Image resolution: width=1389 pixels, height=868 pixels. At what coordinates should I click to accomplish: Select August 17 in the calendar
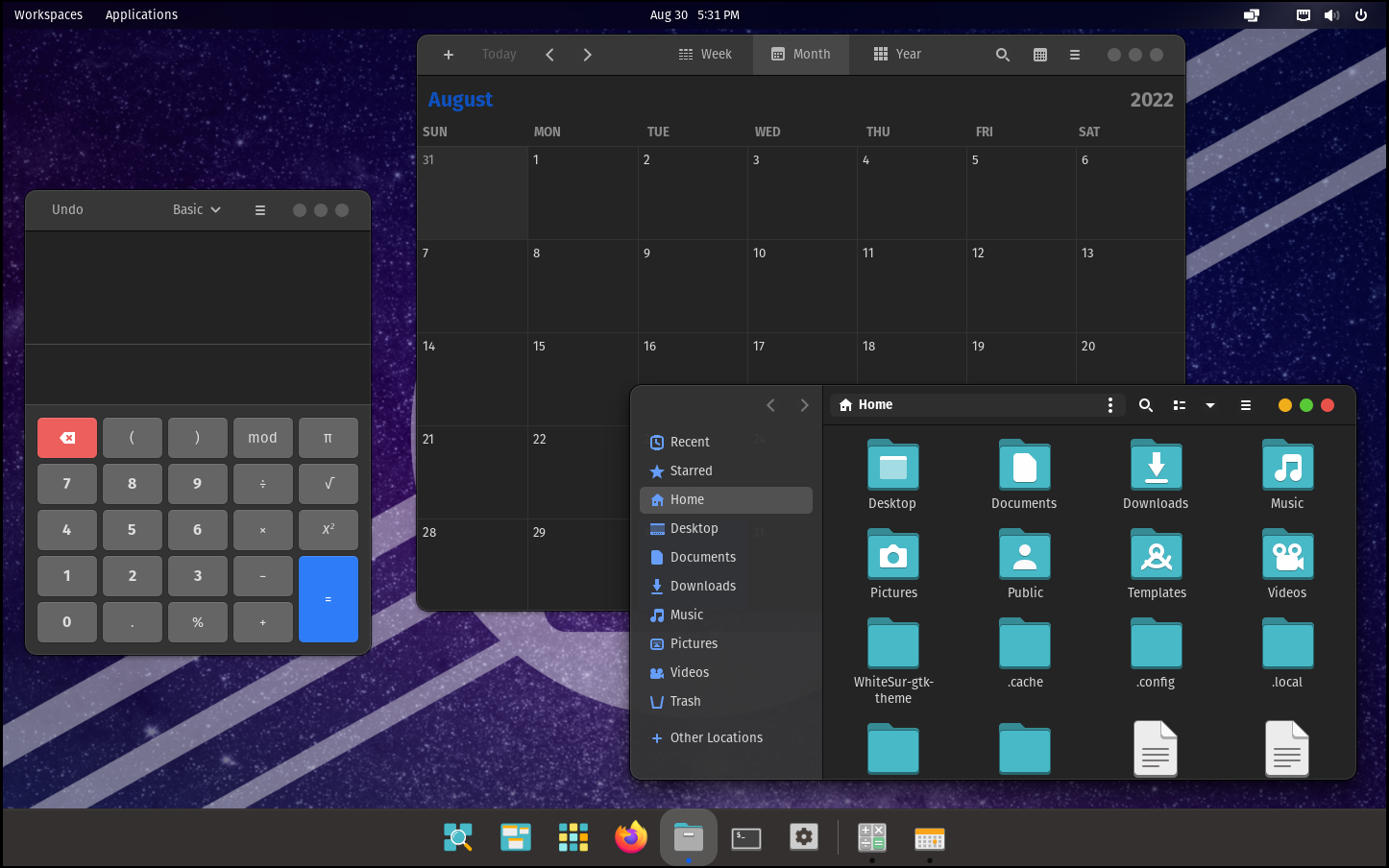(x=801, y=363)
